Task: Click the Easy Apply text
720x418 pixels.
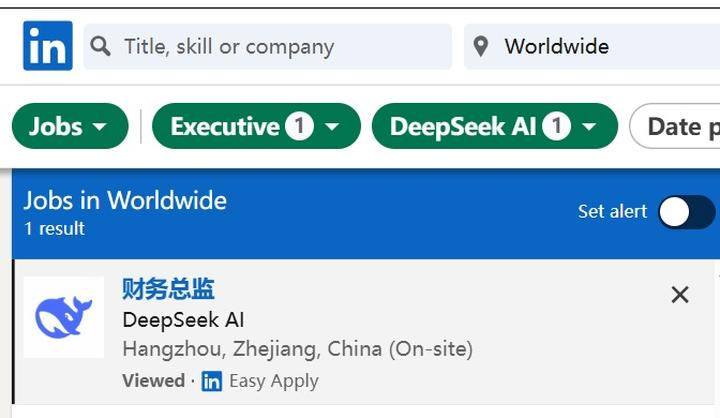Action: 274,381
